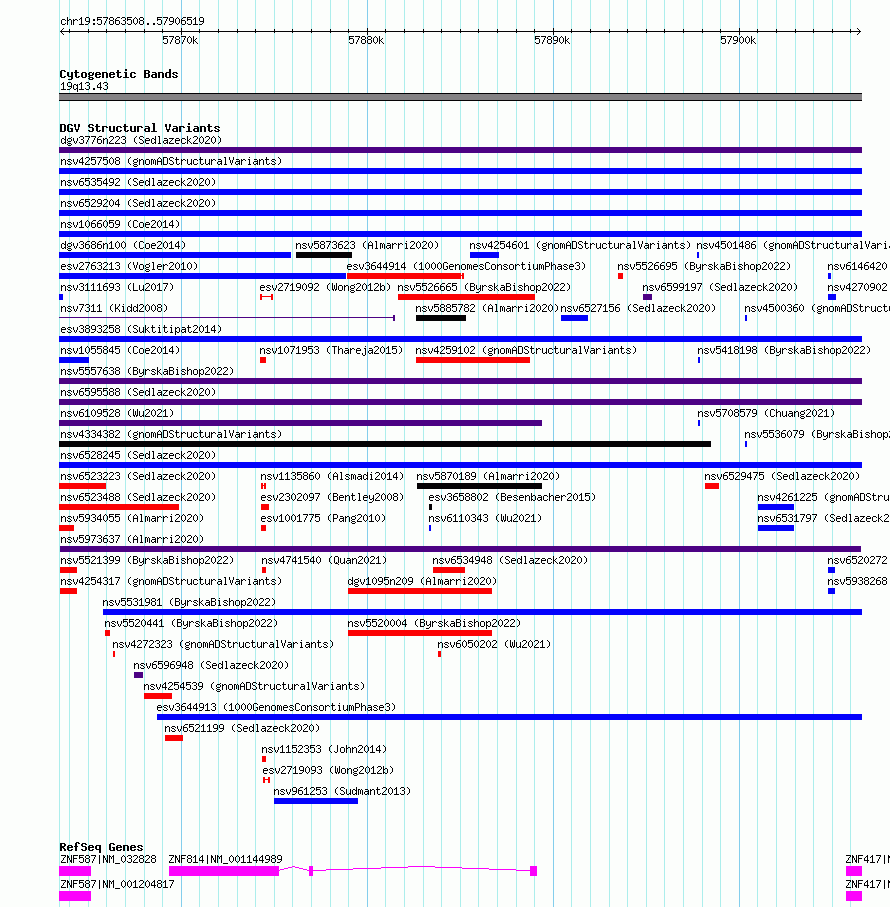
Task: Select nsv6050202 (Wu2021) variant
Action: pyautogui.click(x=494, y=644)
